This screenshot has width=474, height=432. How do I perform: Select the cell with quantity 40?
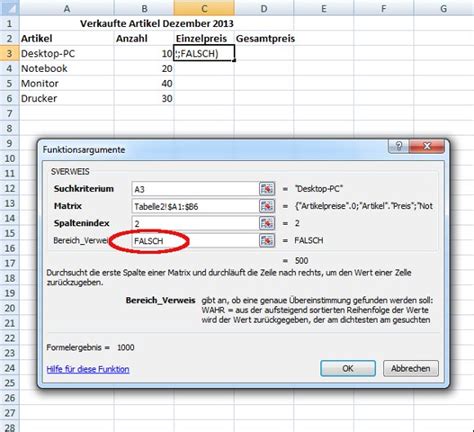tap(144, 83)
